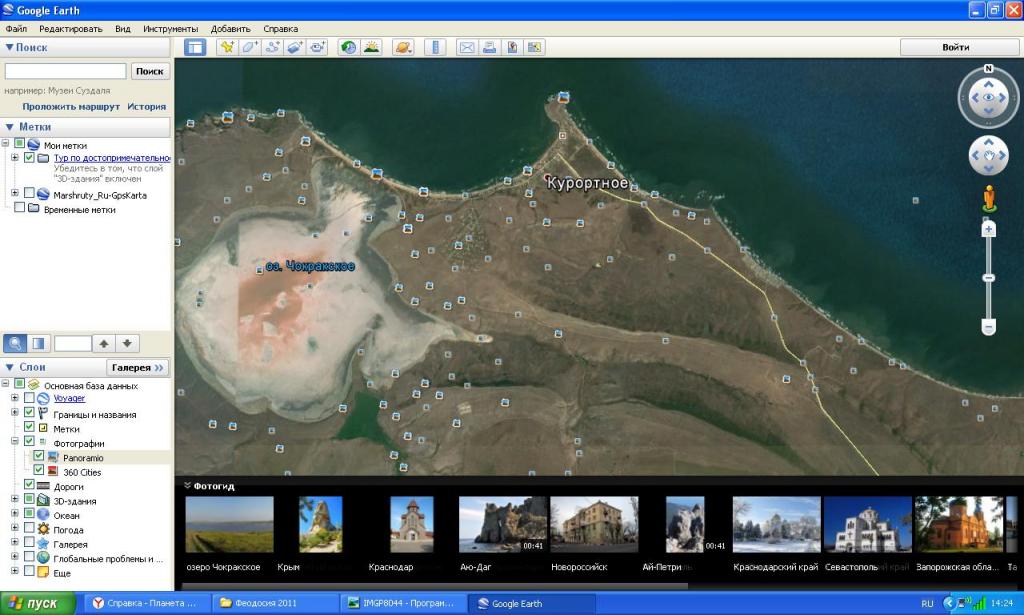Select the add polygon tool

(250, 47)
